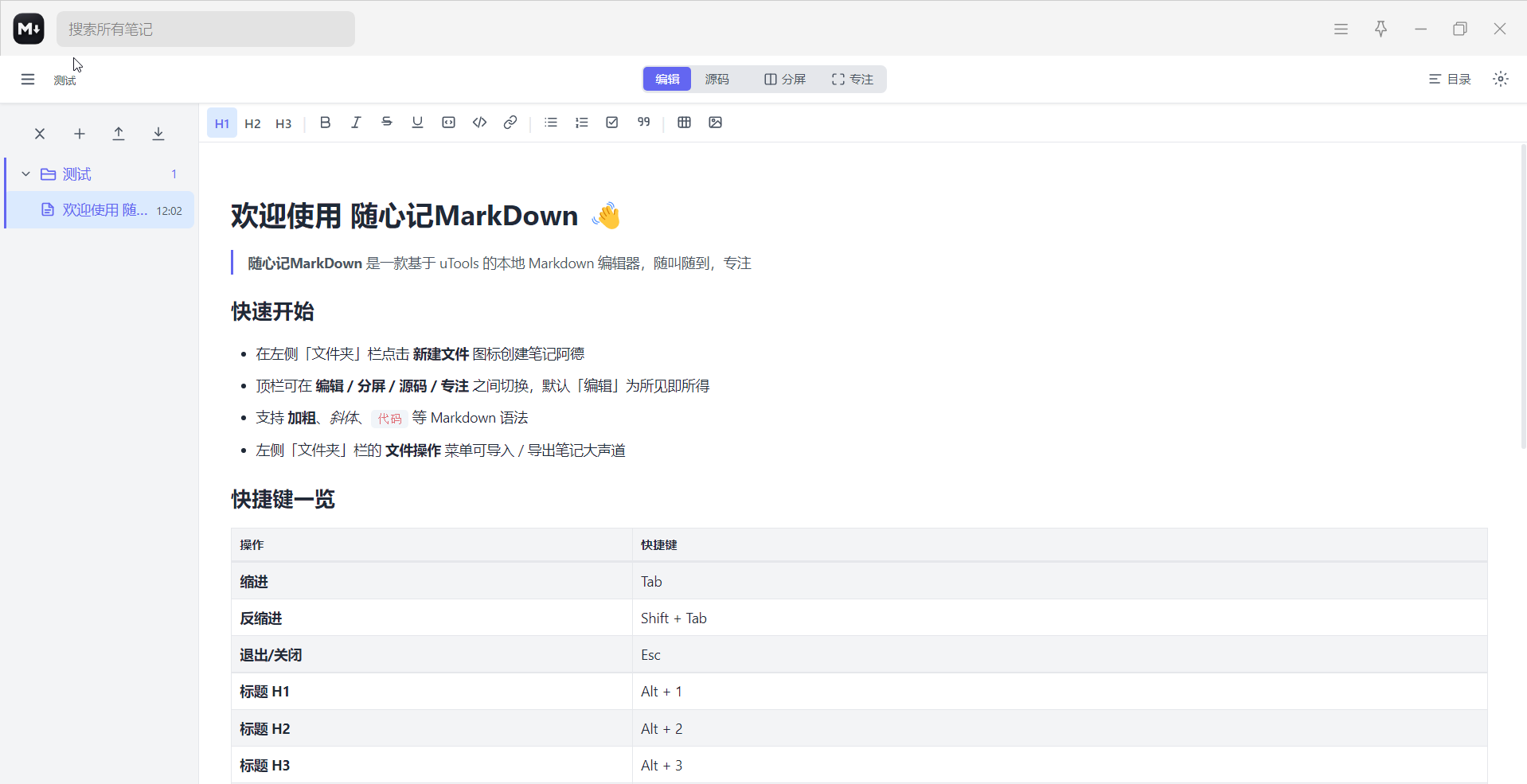Click the X icon above the 测试 folder
The image size is (1527, 784).
coord(40,134)
